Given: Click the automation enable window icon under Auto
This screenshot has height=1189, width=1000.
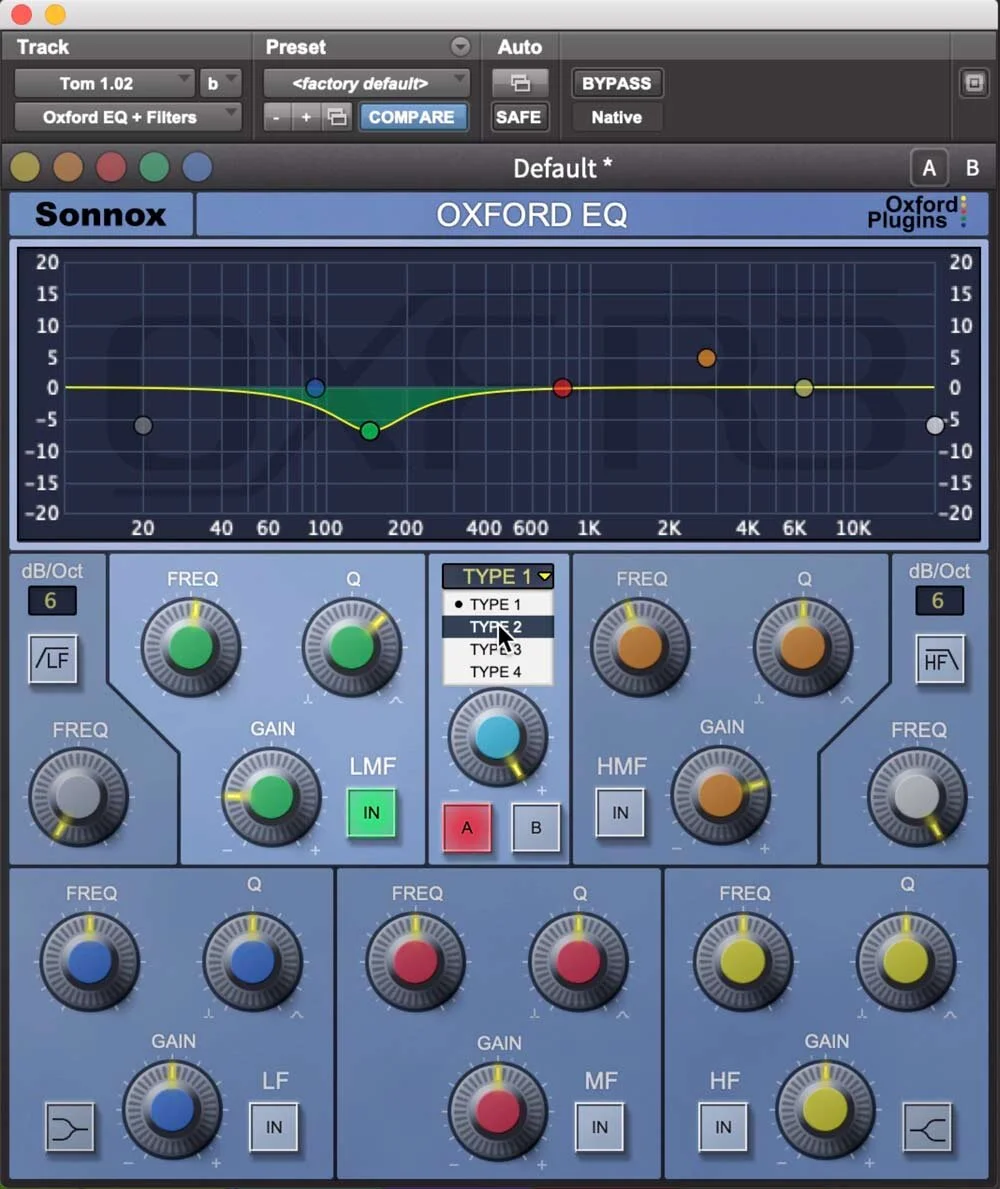Looking at the screenshot, I should click(x=519, y=83).
